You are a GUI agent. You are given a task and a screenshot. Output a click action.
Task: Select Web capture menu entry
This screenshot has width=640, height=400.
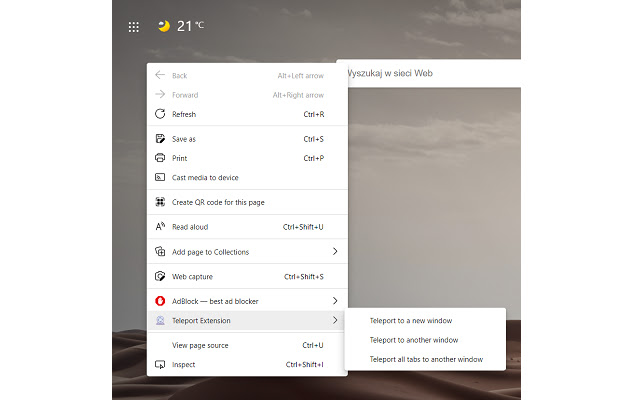[x=247, y=276]
